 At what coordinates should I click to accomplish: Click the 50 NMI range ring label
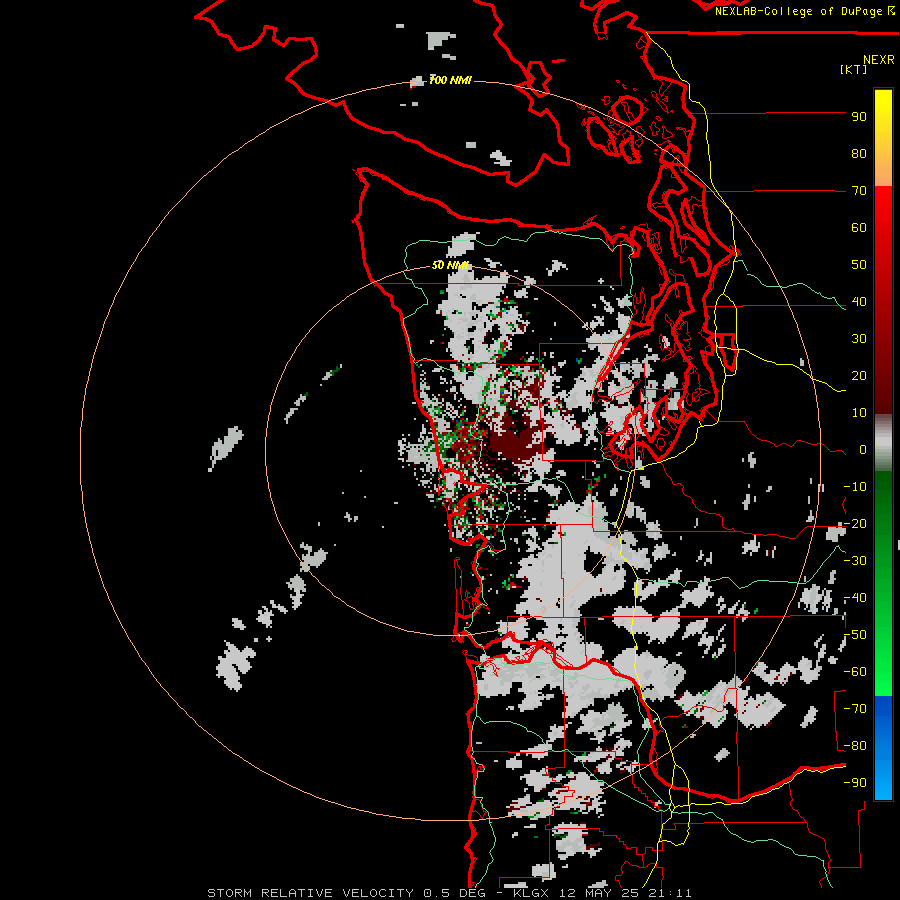click(x=451, y=265)
